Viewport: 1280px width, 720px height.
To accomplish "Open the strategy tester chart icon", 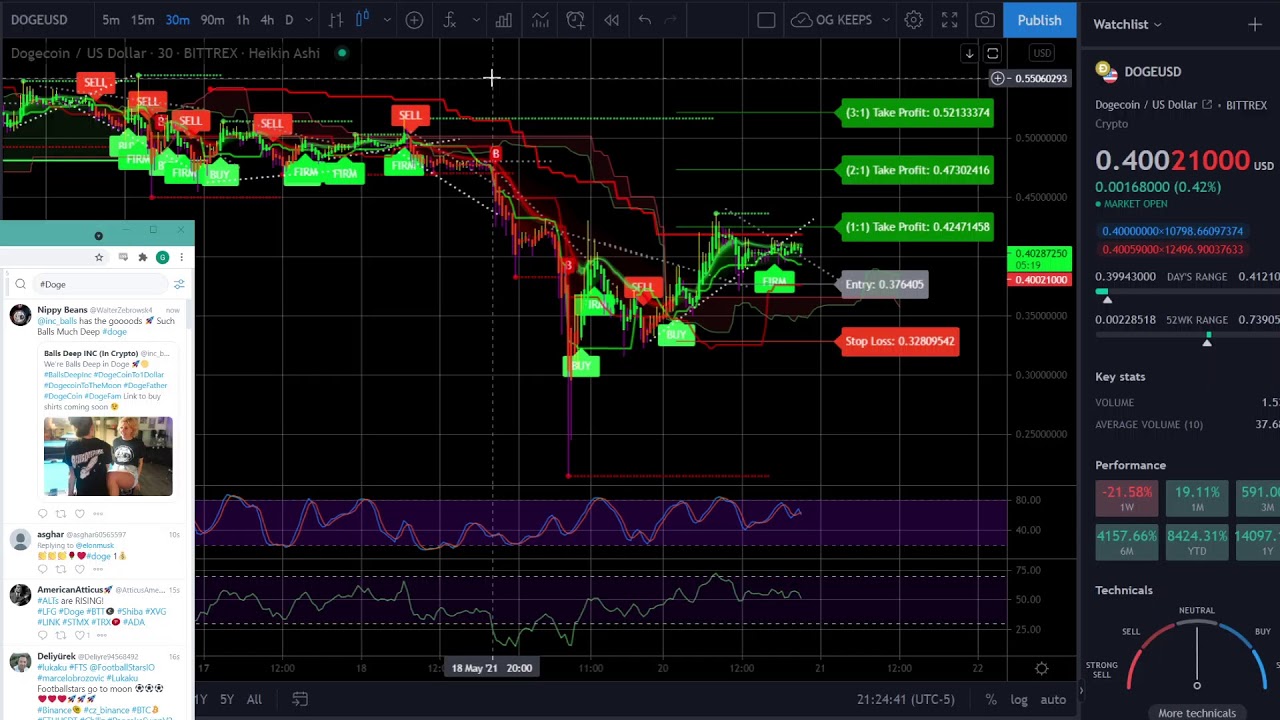I will coord(540,20).
